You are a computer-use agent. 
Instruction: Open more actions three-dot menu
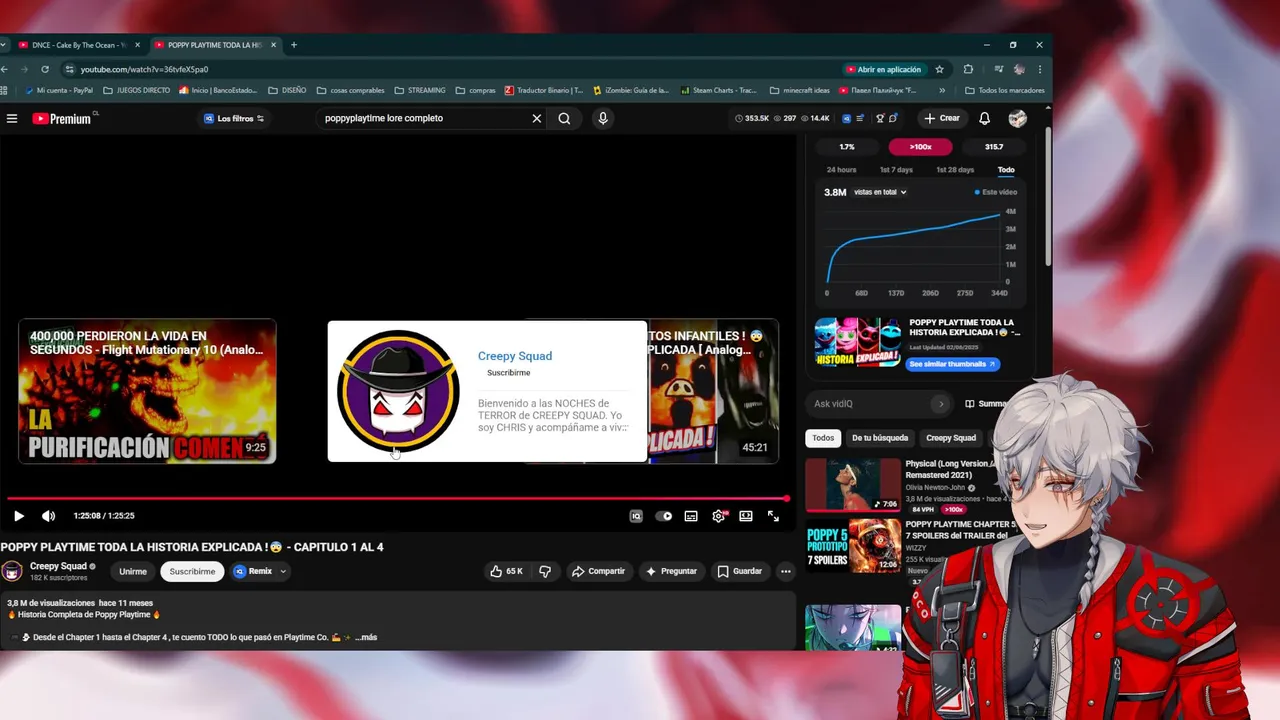785,571
